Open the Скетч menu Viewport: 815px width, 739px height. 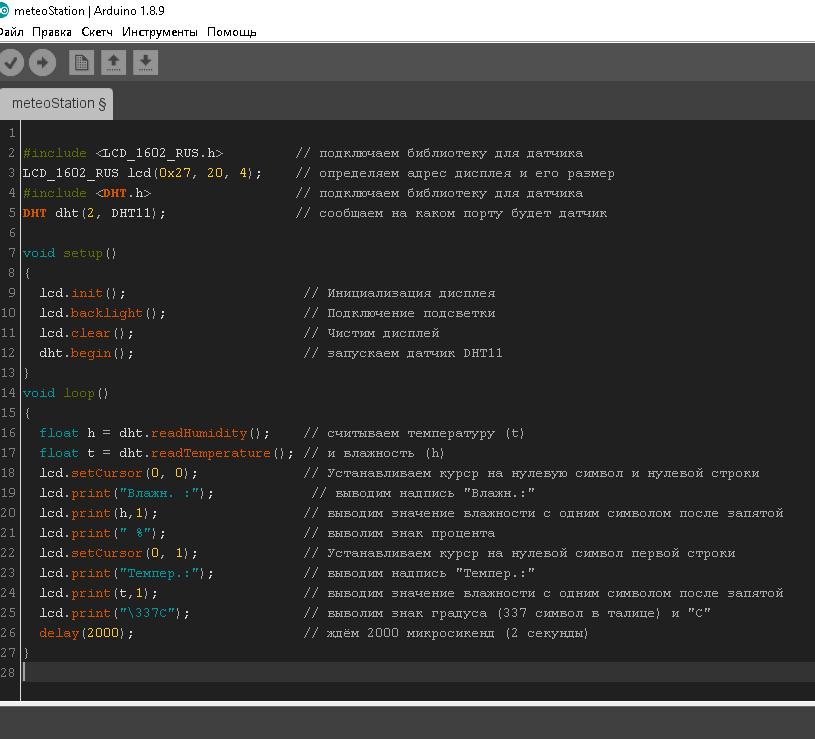pos(97,32)
